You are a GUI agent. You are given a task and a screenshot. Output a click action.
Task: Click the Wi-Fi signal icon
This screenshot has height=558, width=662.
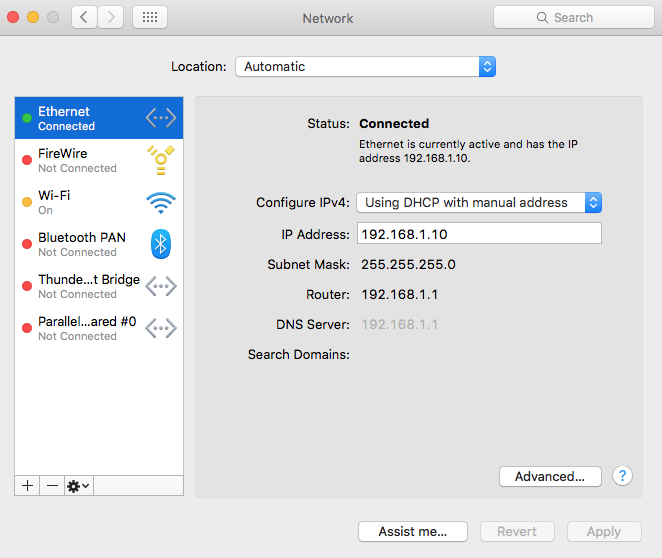click(161, 203)
